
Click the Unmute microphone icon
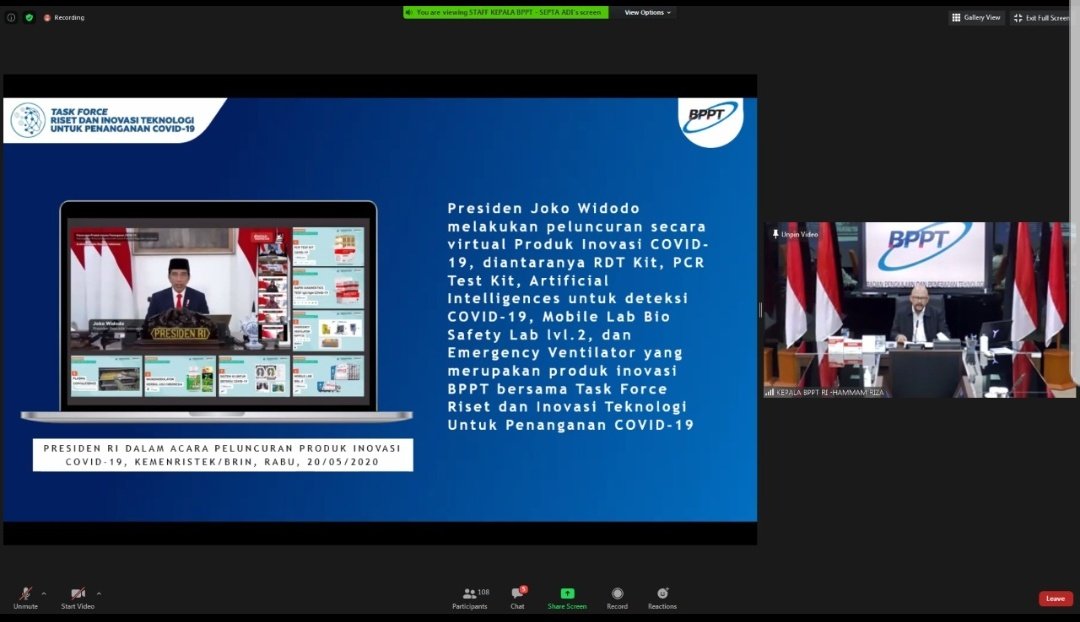pos(25,593)
